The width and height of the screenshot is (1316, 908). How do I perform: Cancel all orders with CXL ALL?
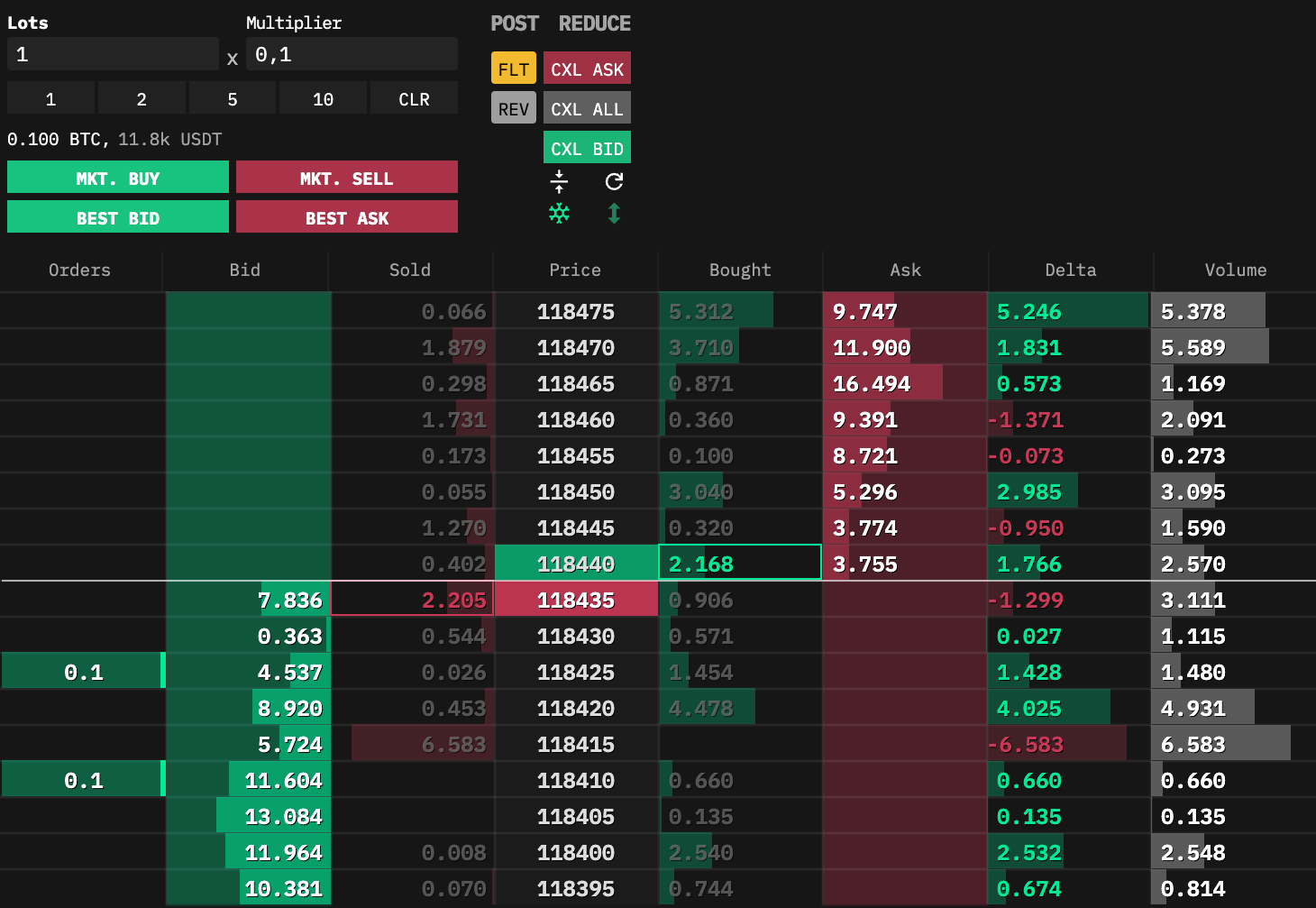tap(587, 109)
